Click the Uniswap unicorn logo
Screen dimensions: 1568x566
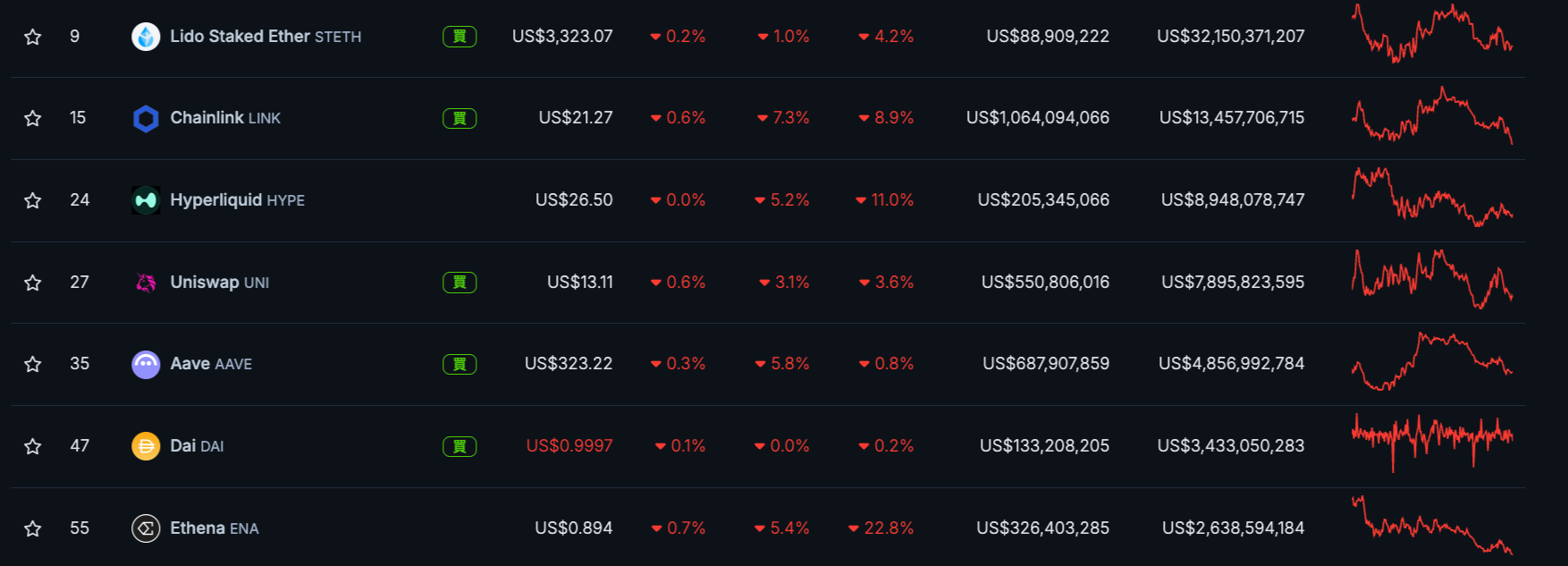[146, 283]
